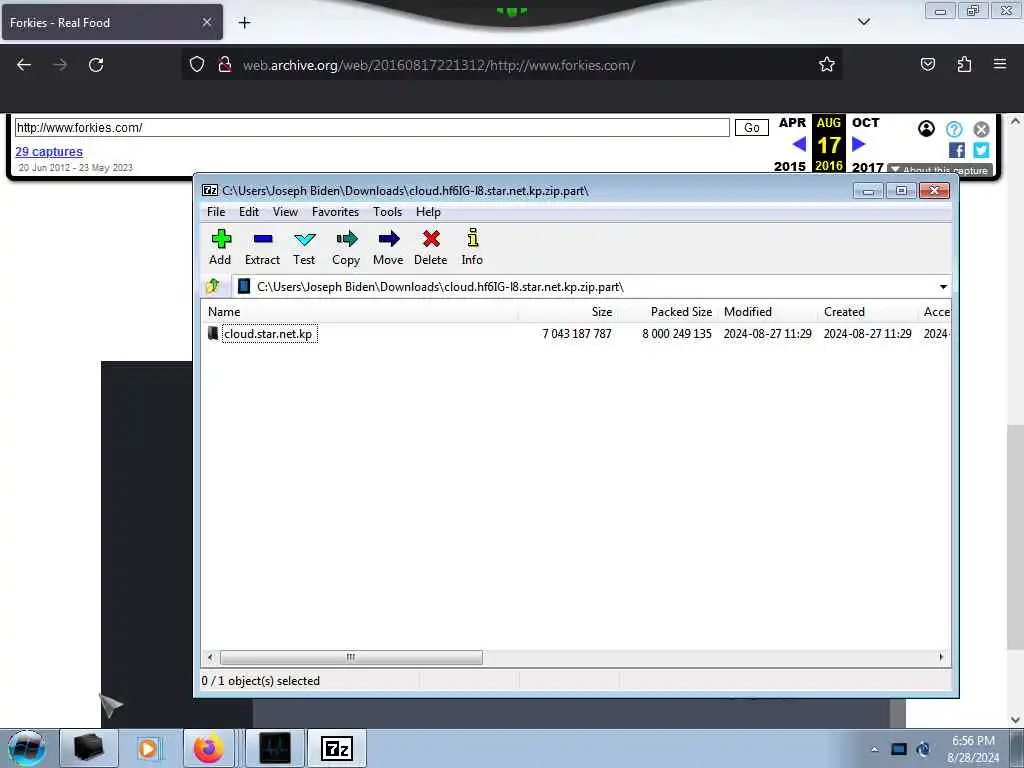Sort by the Size column header
This screenshot has height=768, width=1024.
point(601,312)
